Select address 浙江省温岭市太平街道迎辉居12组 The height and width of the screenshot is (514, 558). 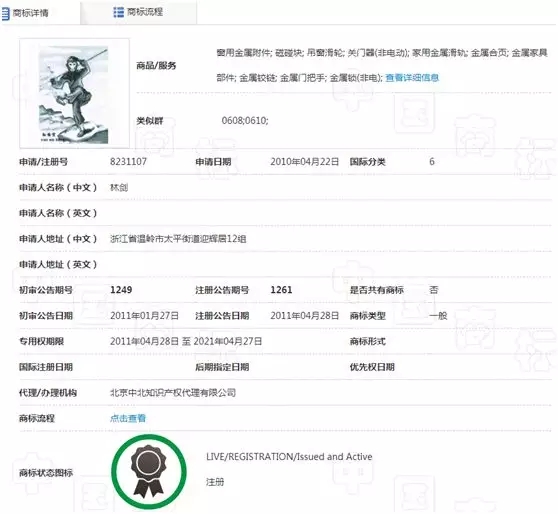tap(178, 239)
